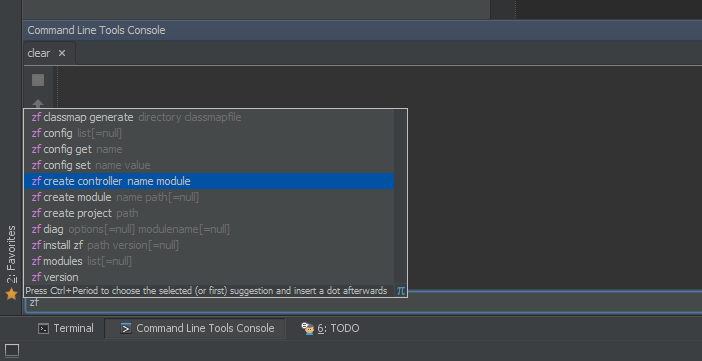Choose zf create project path suggestion
Viewport: 702px width, 361px height.
point(209,213)
